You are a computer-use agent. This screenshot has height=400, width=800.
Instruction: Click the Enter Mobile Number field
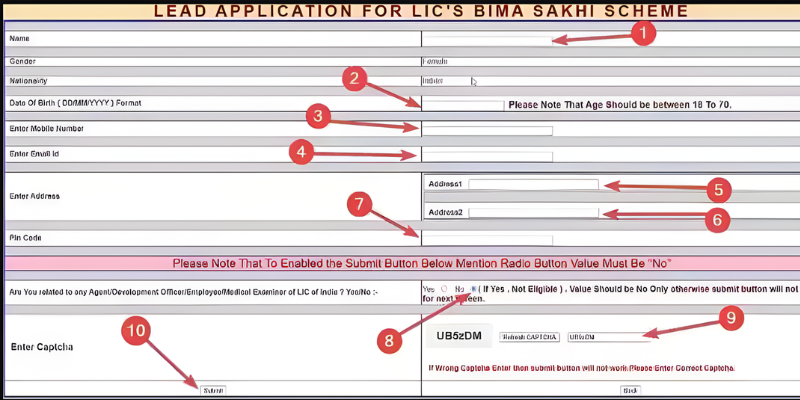pyautogui.click(x=487, y=130)
